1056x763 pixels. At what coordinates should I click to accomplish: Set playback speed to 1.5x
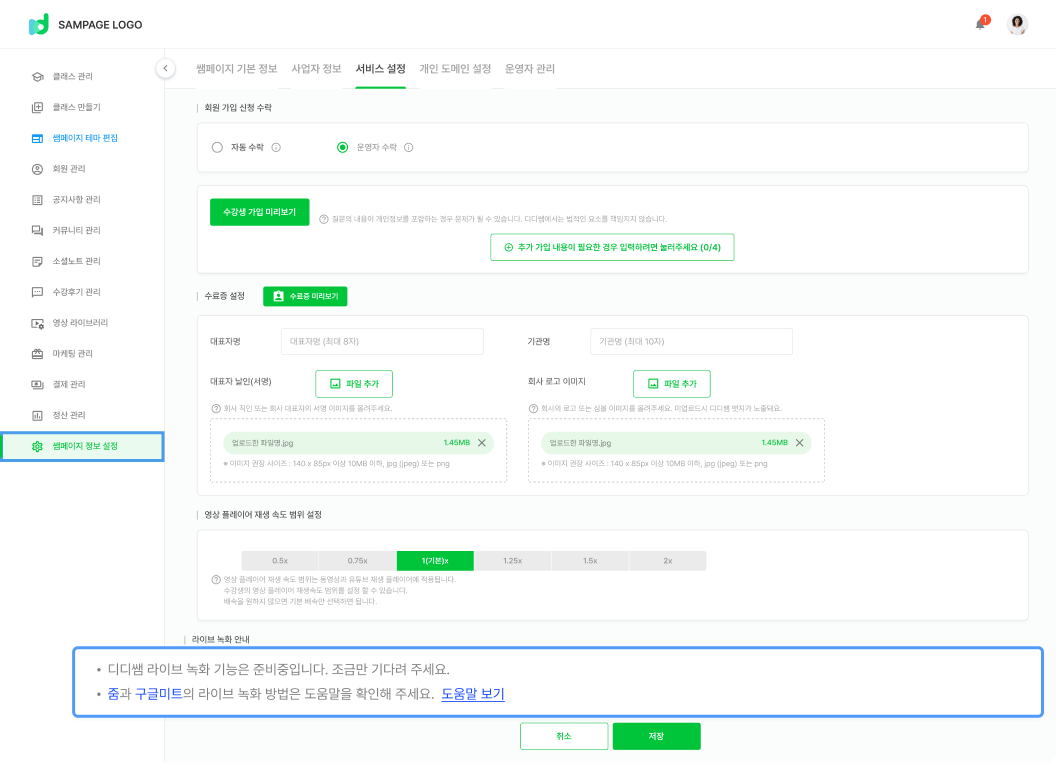[x=590, y=561]
